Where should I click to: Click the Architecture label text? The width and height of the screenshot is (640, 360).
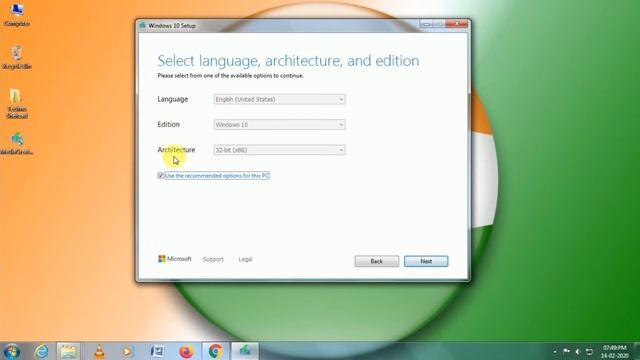pos(176,150)
